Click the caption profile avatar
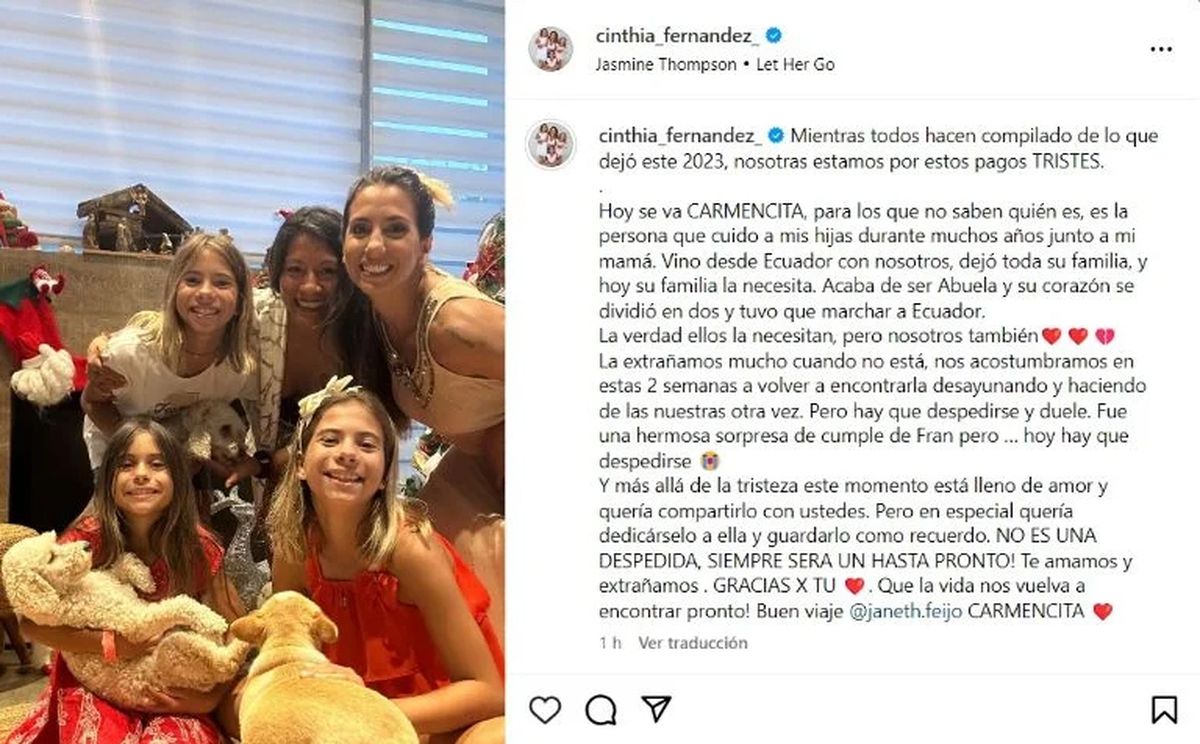This screenshot has width=1200, height=744. click(x=551, y=144)
